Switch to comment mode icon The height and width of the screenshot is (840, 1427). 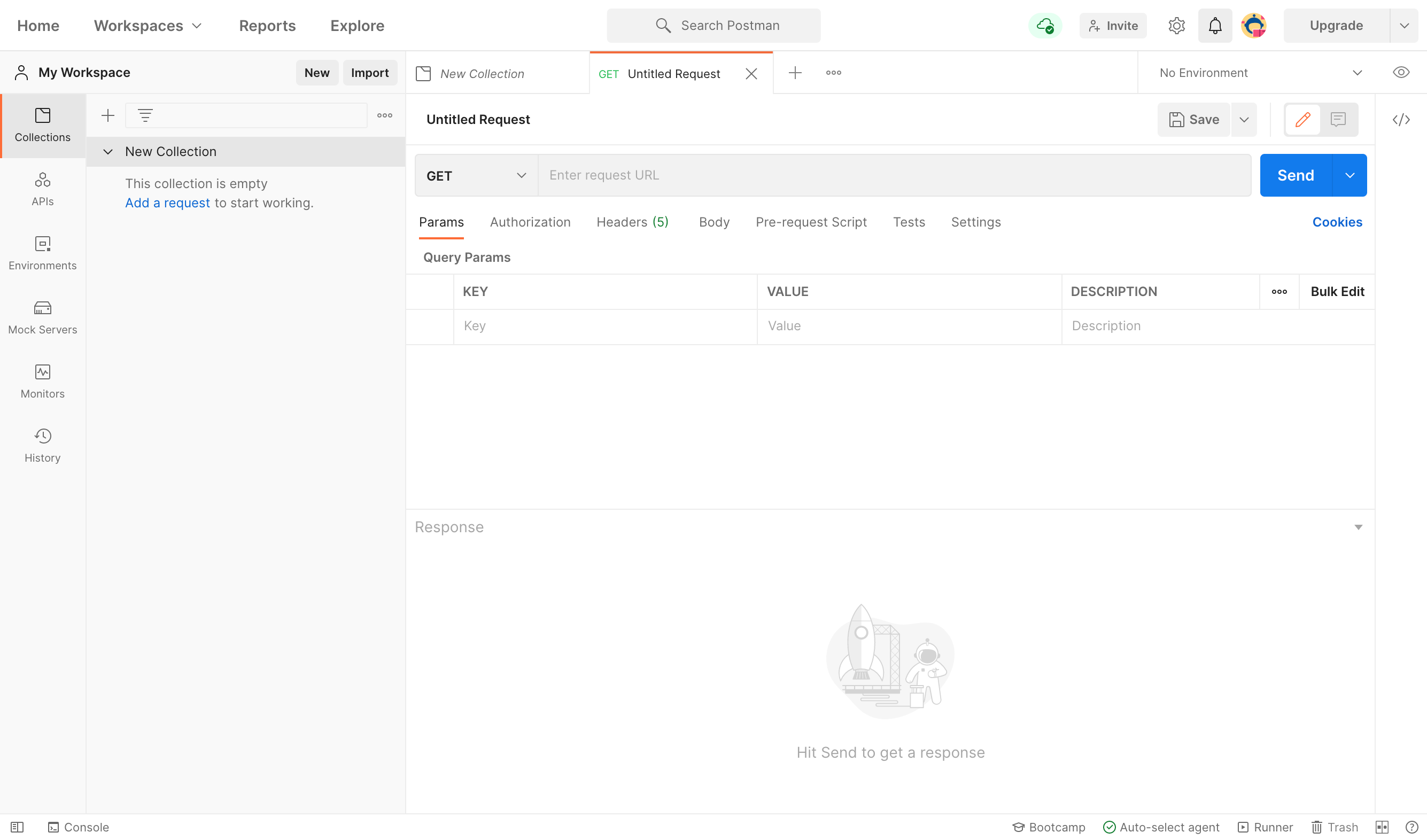[x=1338, y=120]
